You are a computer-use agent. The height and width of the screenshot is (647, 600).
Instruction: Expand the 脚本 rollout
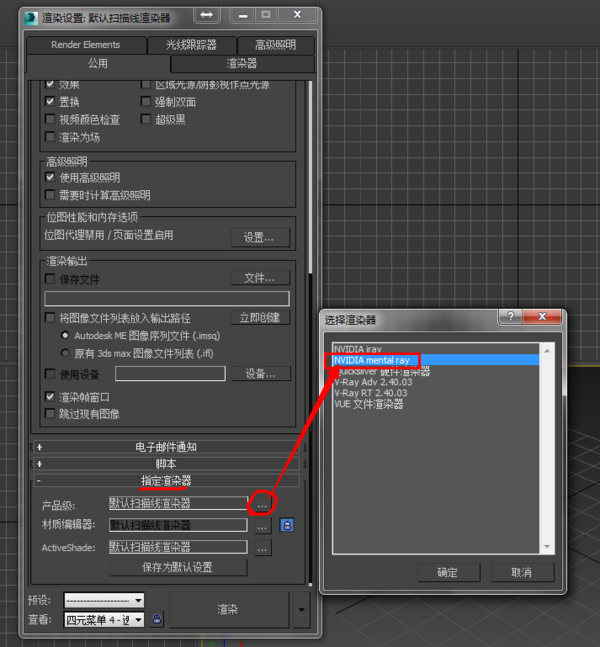coord(166,464)
